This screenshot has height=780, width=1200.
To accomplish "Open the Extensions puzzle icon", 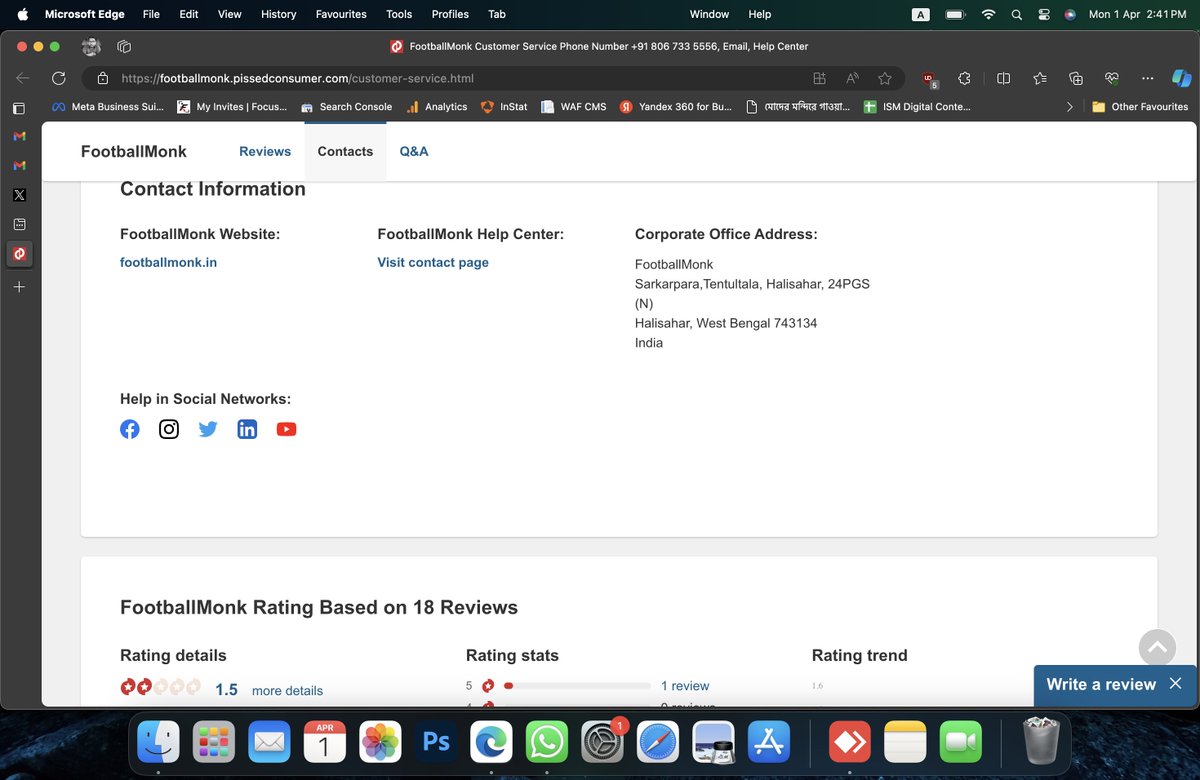I will [964, 78].
